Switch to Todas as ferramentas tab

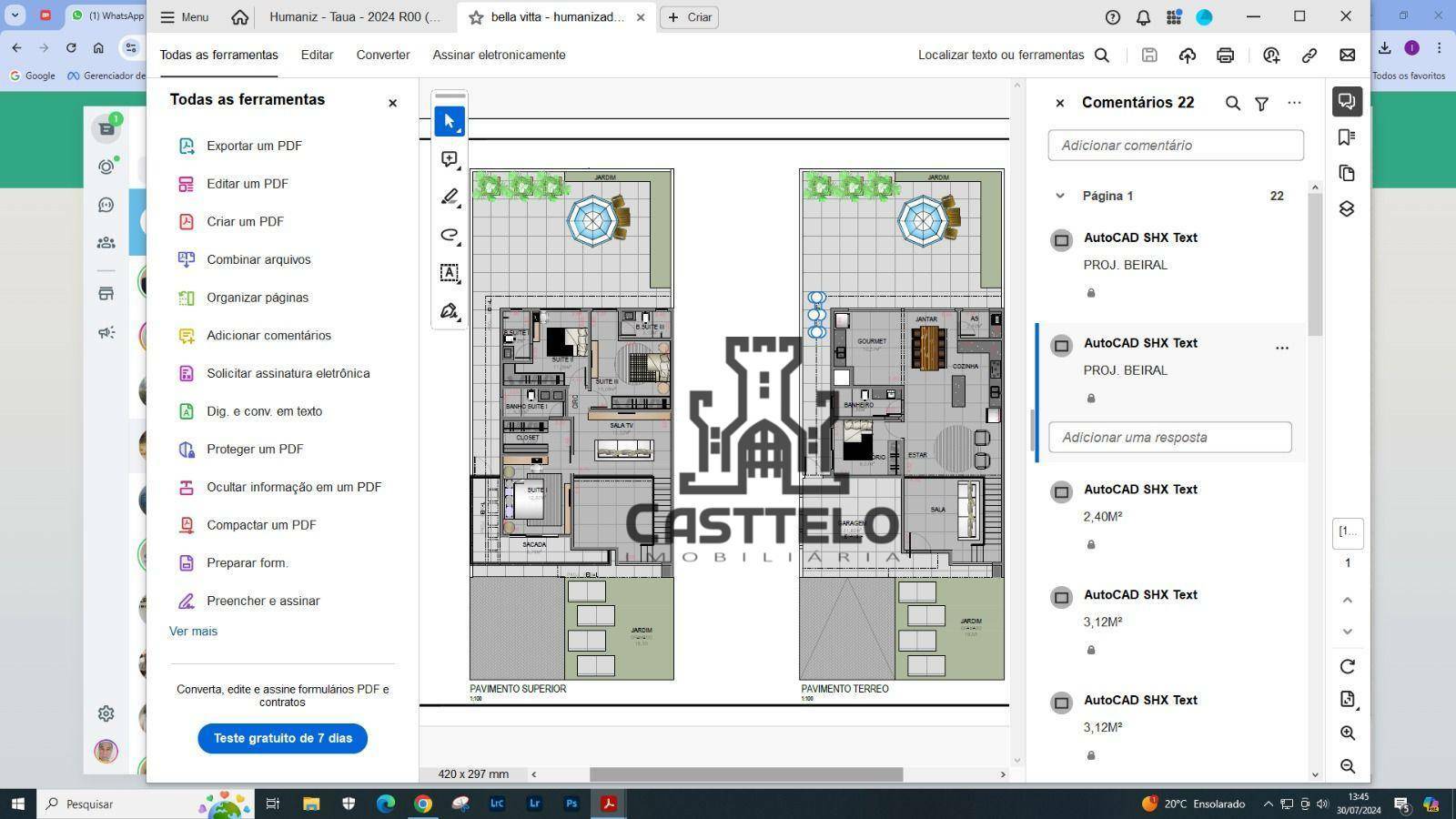click(x=219, y=55)
